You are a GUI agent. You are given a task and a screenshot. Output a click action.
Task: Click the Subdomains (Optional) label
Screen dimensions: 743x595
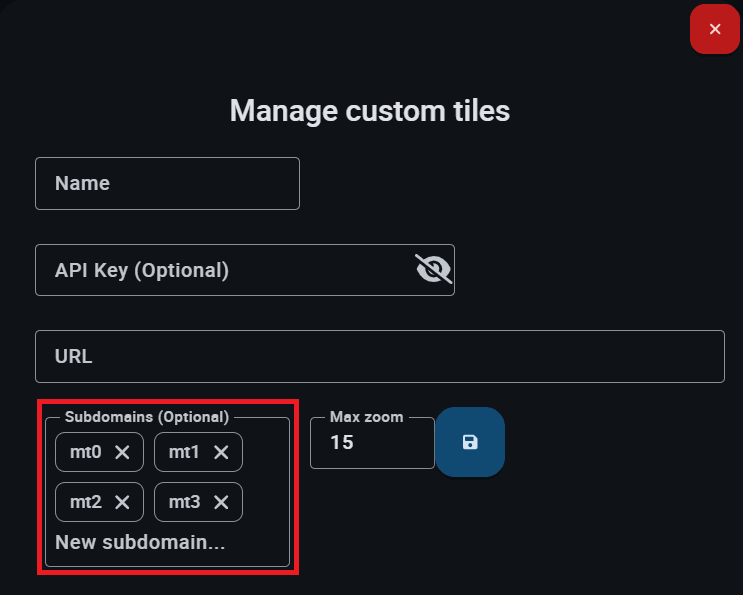(147, 416)
